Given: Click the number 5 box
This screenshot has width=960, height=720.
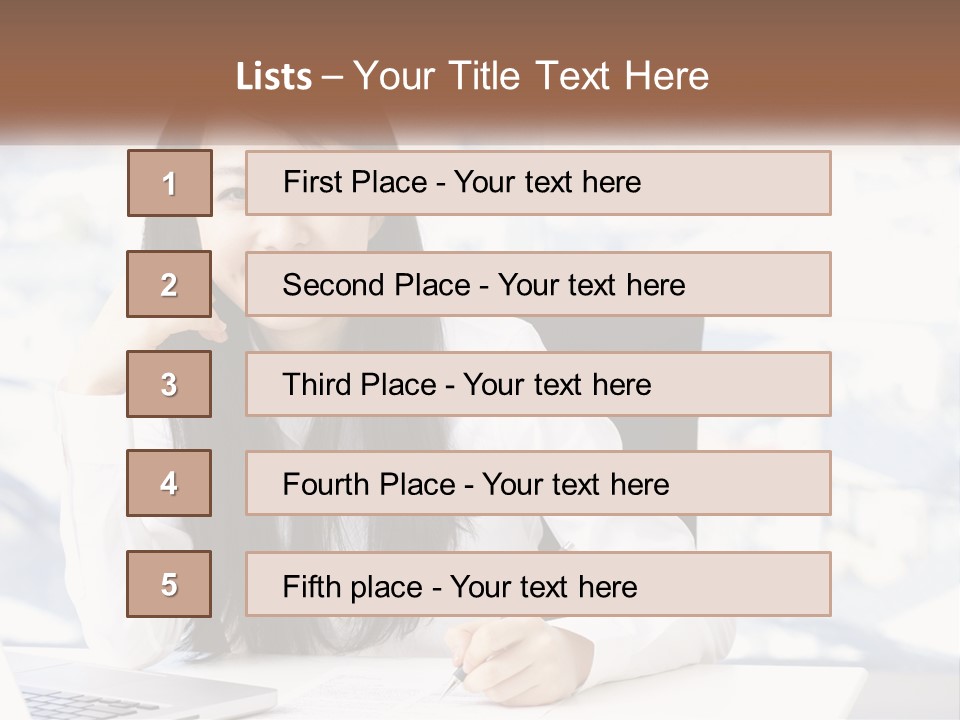Looking at the screenshot, I should click(170, 584).
